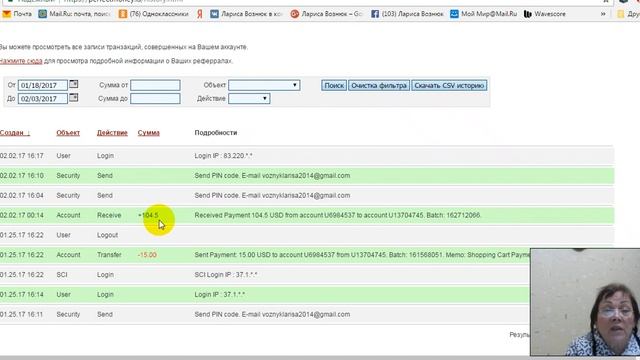
Task: Select the -15.00 amount
Action: coord(147,255)
